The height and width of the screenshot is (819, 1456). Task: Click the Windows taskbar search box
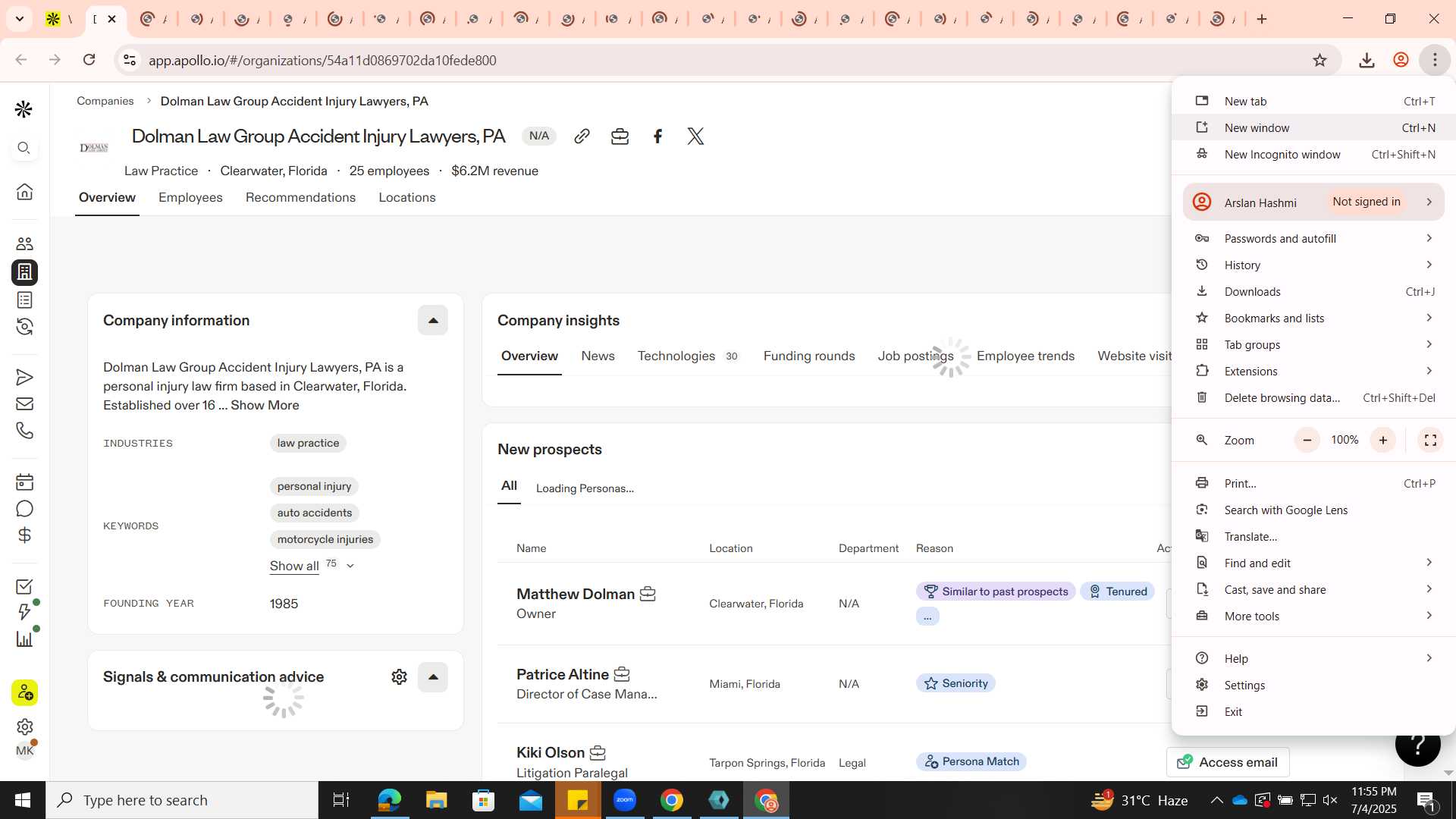pos(182,800)
